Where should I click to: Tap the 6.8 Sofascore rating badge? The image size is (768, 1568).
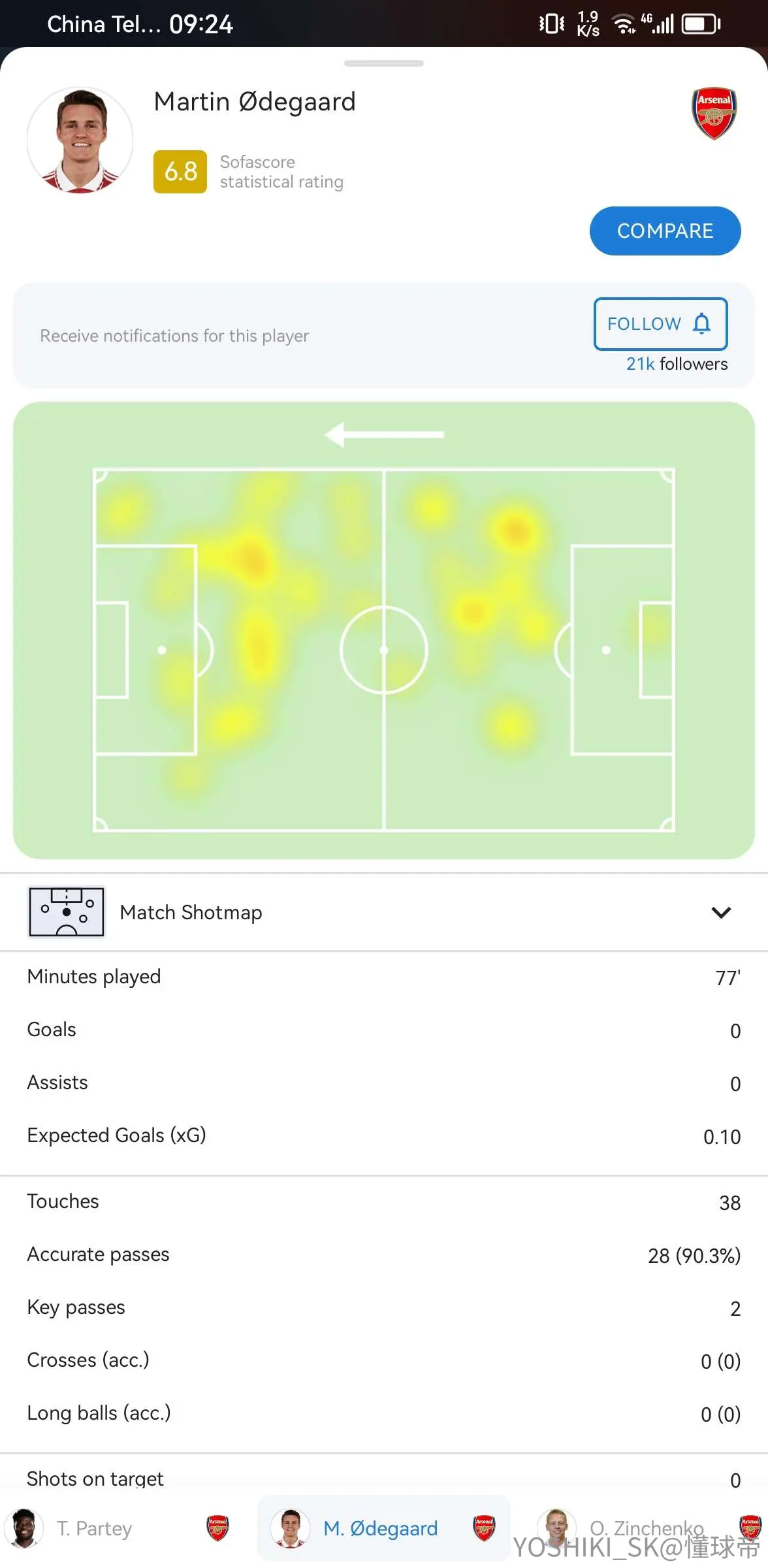[x=180, y=172]
